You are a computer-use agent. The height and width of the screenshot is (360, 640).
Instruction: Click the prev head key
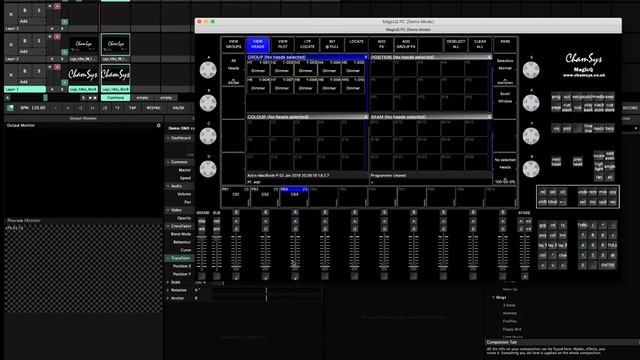point(578,162)
